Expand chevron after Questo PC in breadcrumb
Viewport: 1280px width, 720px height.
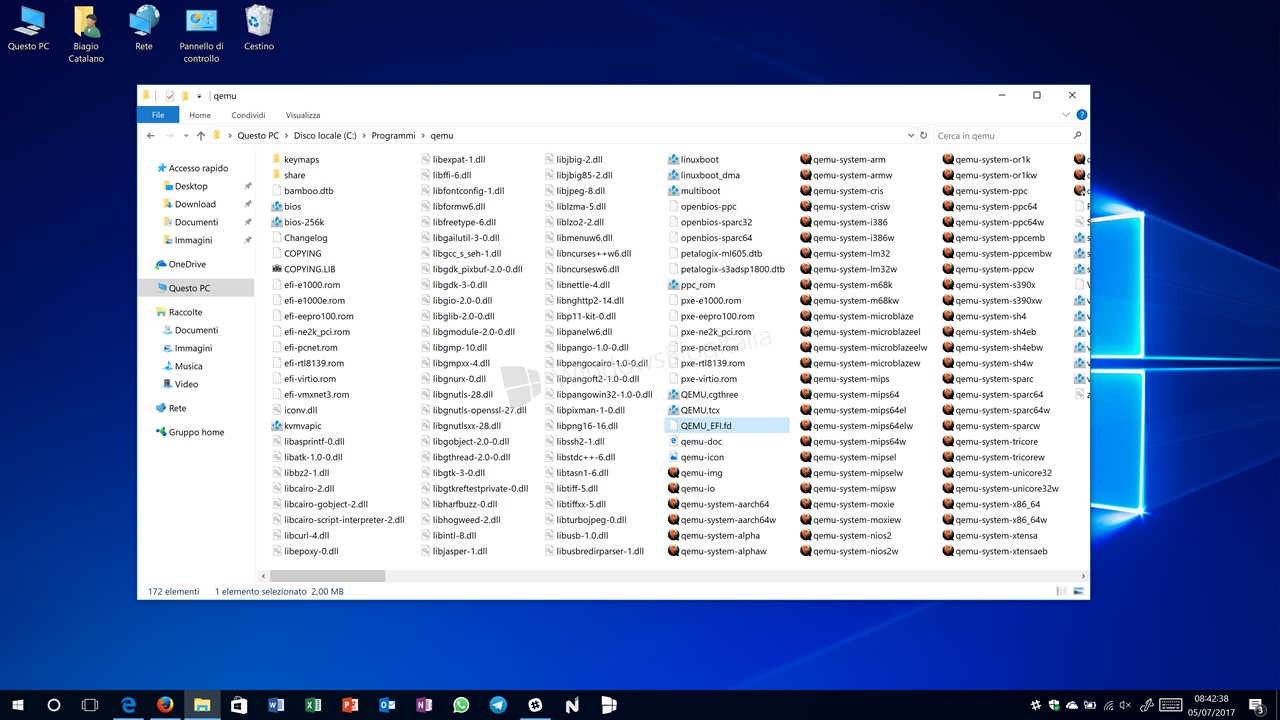pyautogui.click(x=286, y=135)
